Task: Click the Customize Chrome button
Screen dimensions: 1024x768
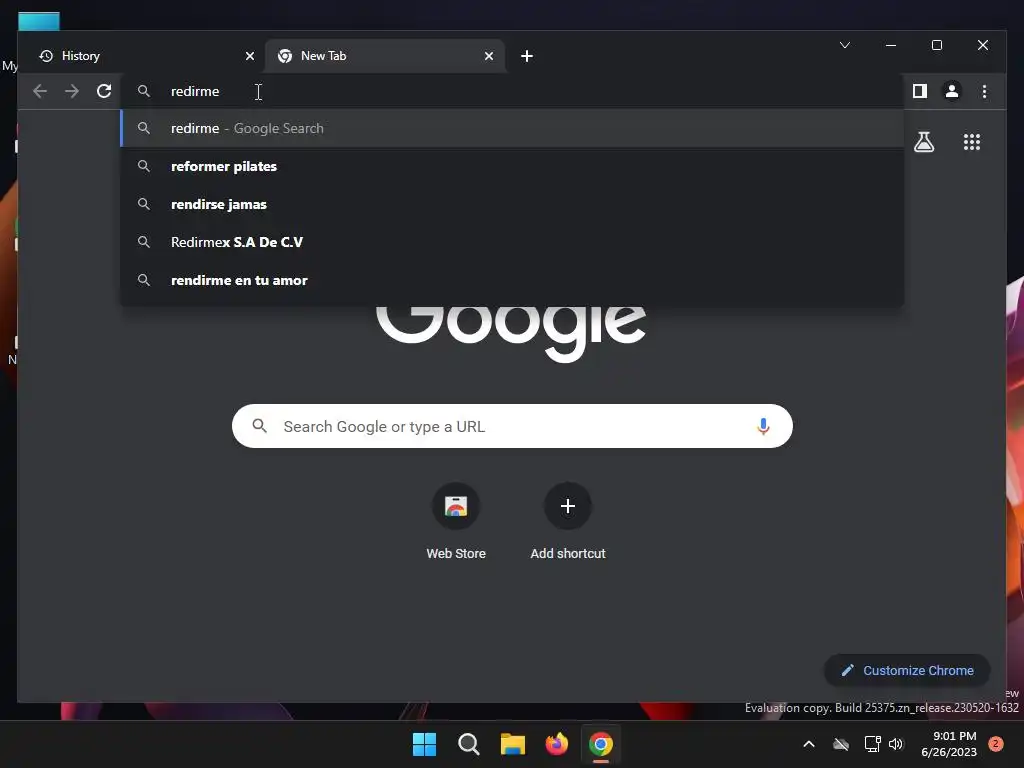Action: coord(907,670)
